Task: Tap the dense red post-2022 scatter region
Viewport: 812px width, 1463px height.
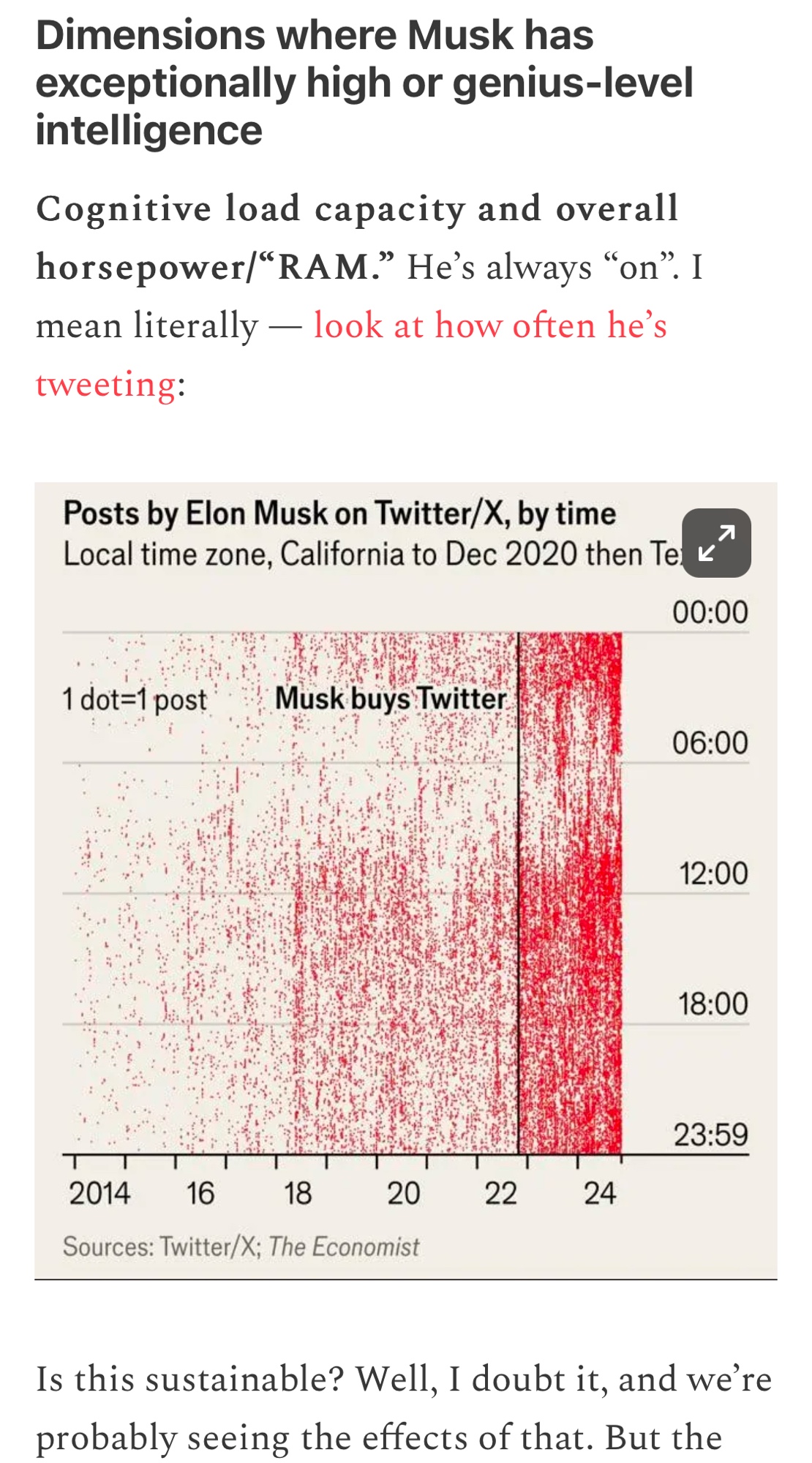Action: (571, 914)
